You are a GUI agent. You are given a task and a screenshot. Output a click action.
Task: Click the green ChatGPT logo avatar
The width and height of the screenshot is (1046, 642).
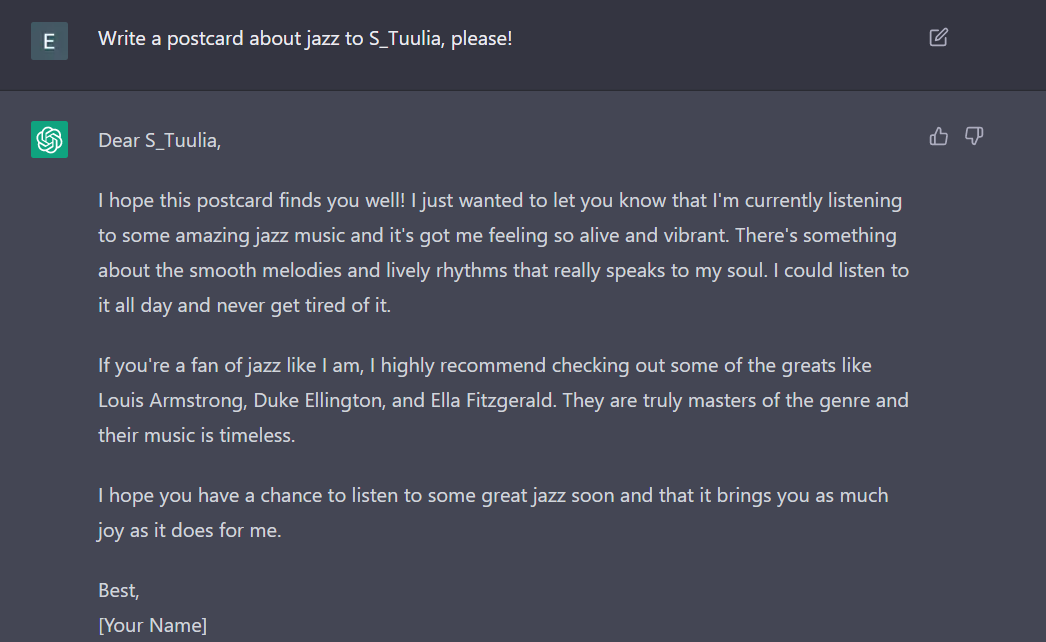coord(49,139)
